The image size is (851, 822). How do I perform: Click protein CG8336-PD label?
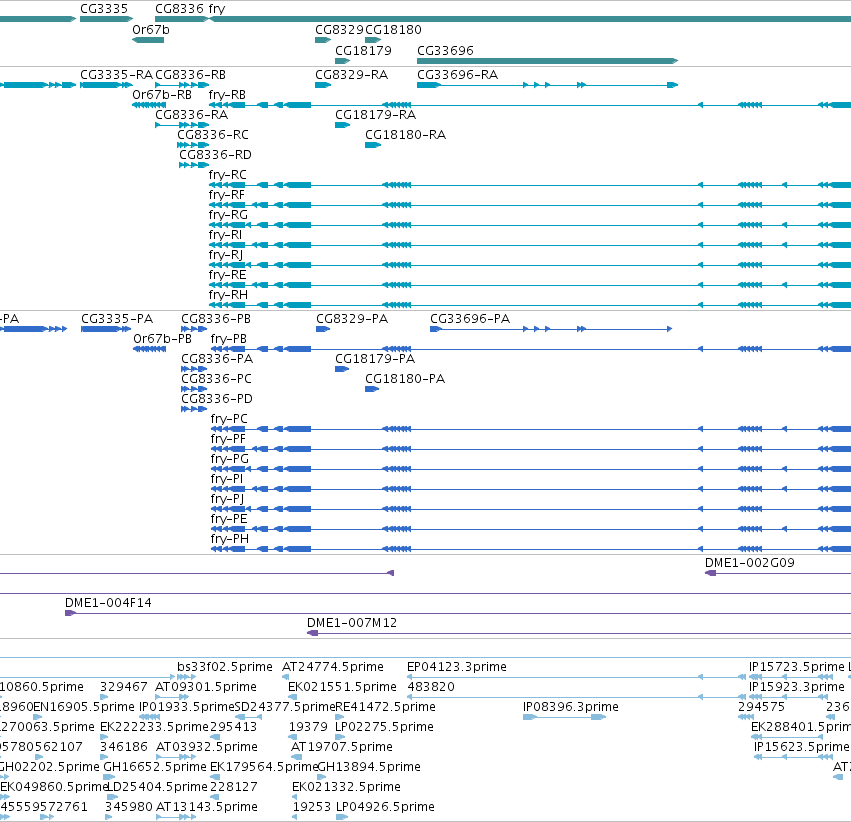[217, 399]
